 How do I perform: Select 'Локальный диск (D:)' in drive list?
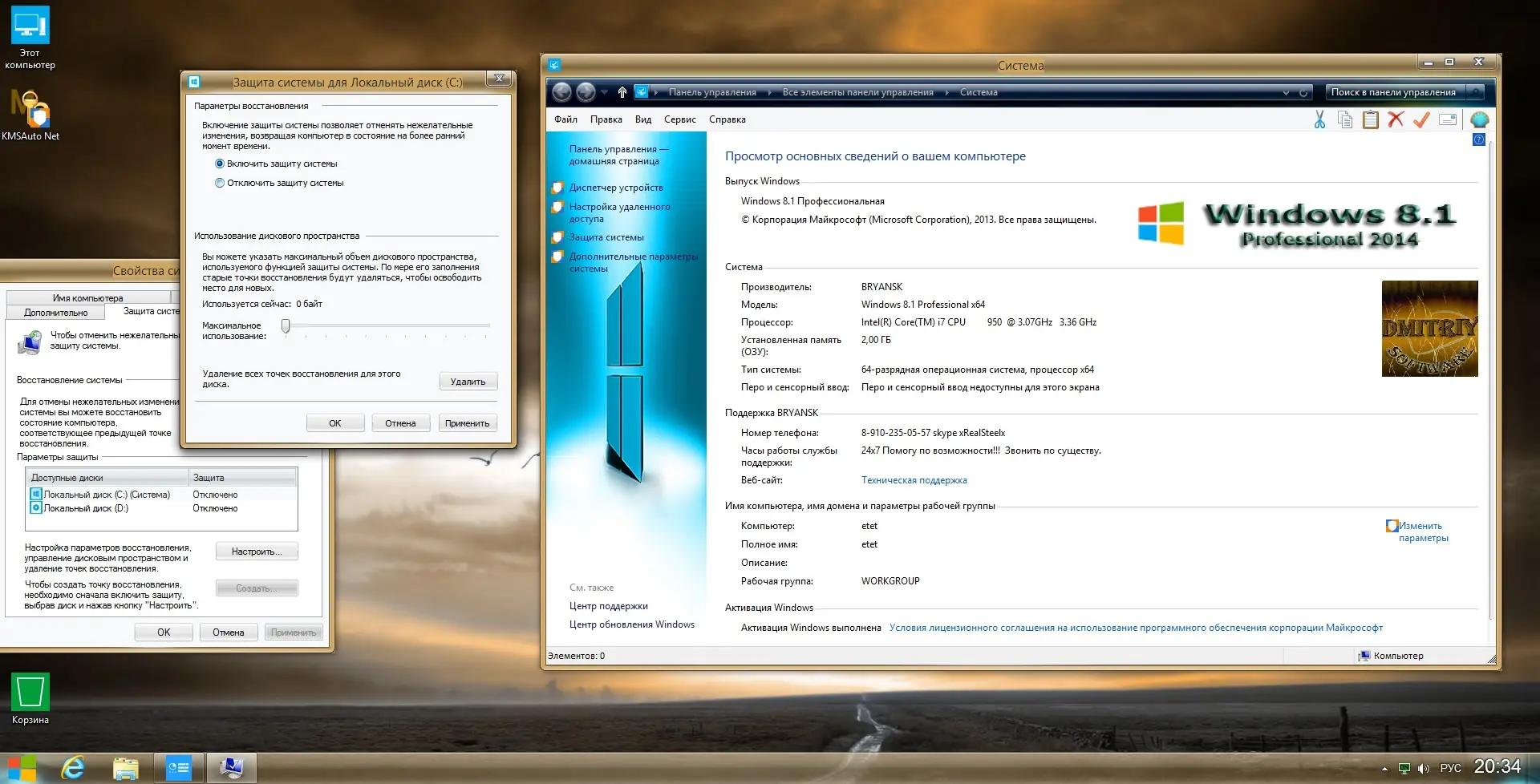163,508
